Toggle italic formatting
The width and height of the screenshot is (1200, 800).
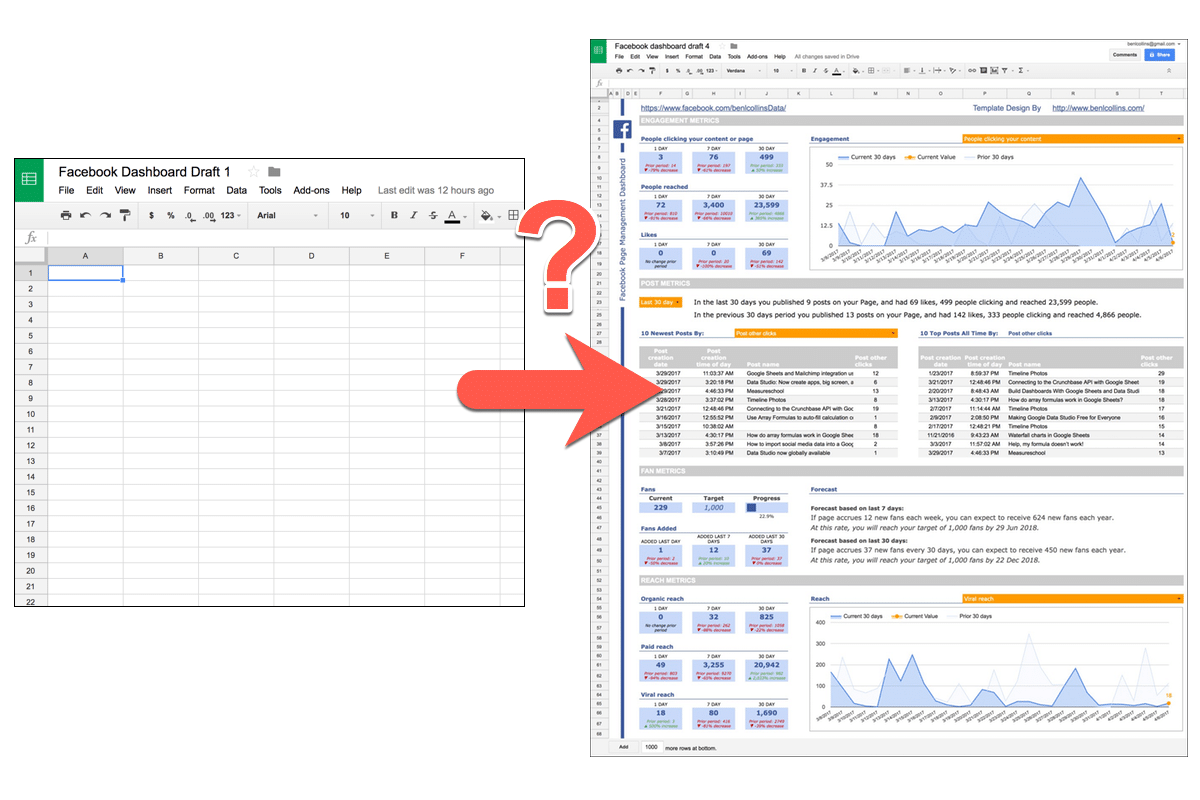pos(413,215)
